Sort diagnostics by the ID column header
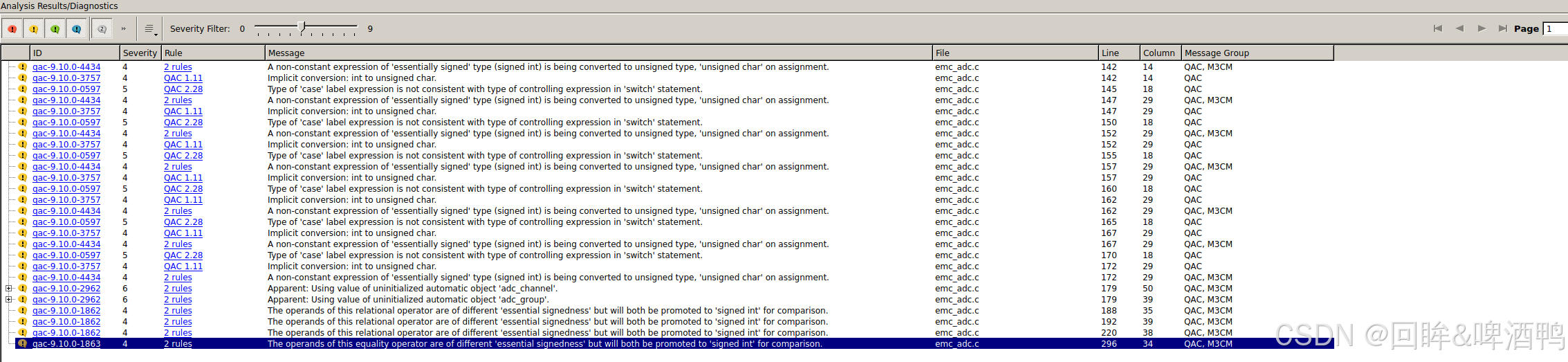The width and height of the screenshot is (1568, 362). [75, 53]
